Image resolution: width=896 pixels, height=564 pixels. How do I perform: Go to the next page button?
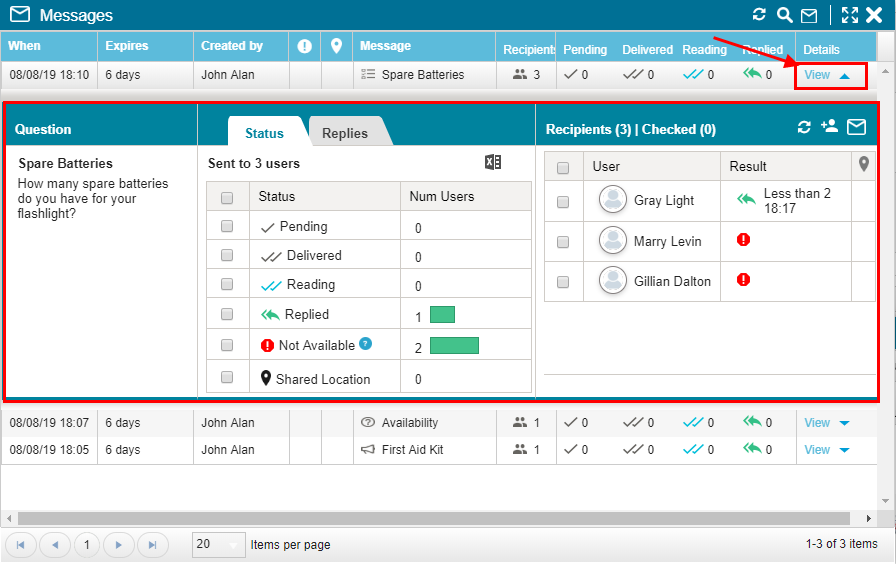coord(119,545)
